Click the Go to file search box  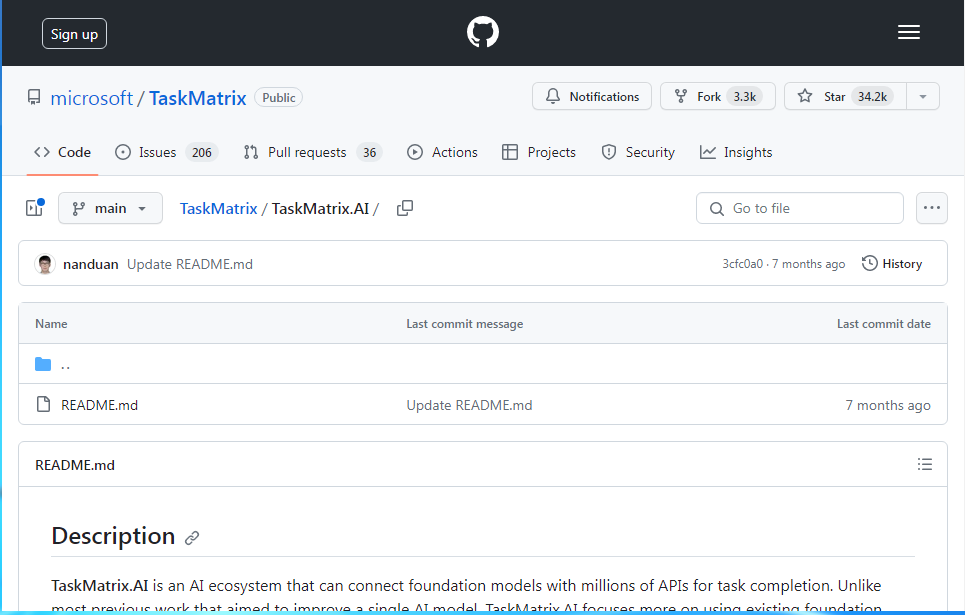tap(799, 208)
